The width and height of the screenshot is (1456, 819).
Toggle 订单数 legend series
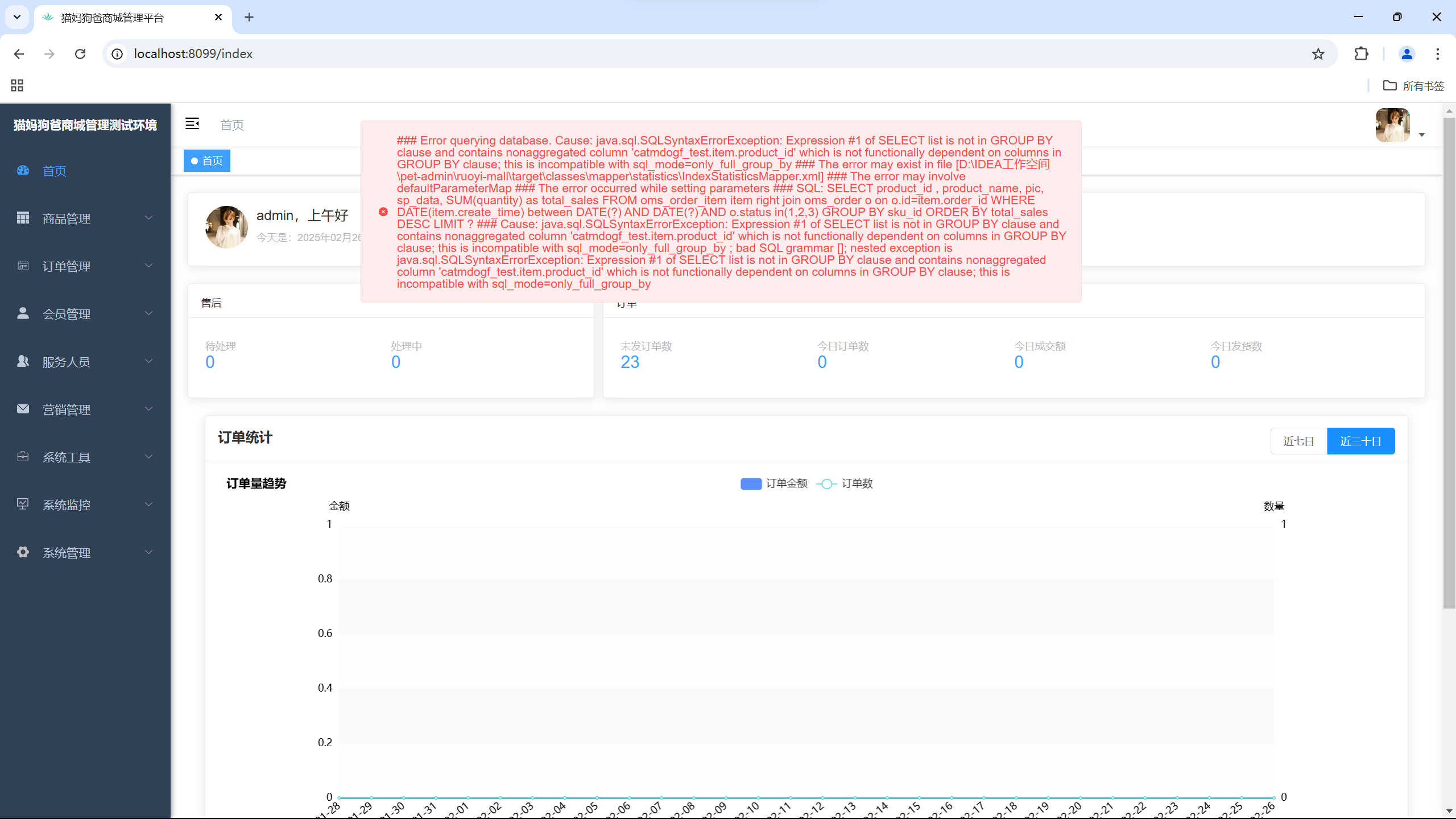[x=845, y=483]
